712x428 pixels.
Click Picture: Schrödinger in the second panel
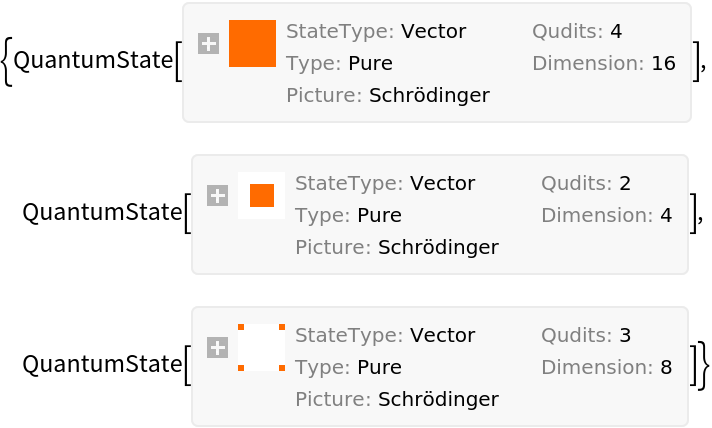pyautogui.click(x=397, y=248)
